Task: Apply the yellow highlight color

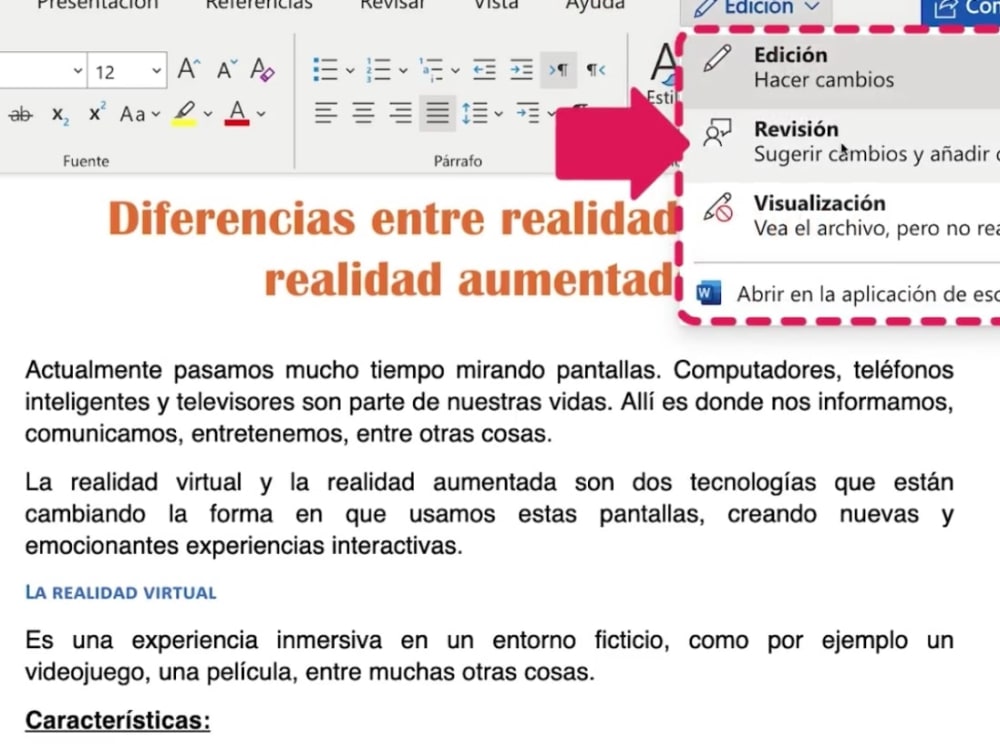Action: coord(184,114)
